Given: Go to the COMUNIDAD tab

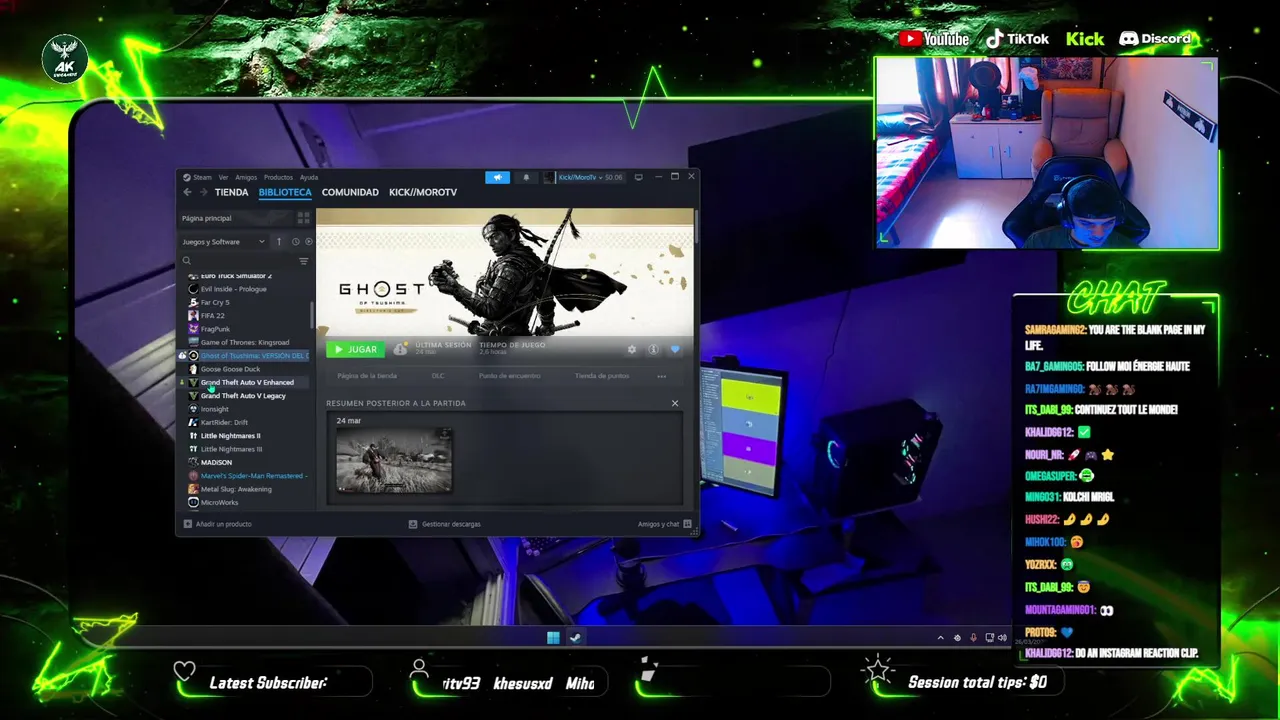Looking at the screenshot, I should click(x=350, y=192).
